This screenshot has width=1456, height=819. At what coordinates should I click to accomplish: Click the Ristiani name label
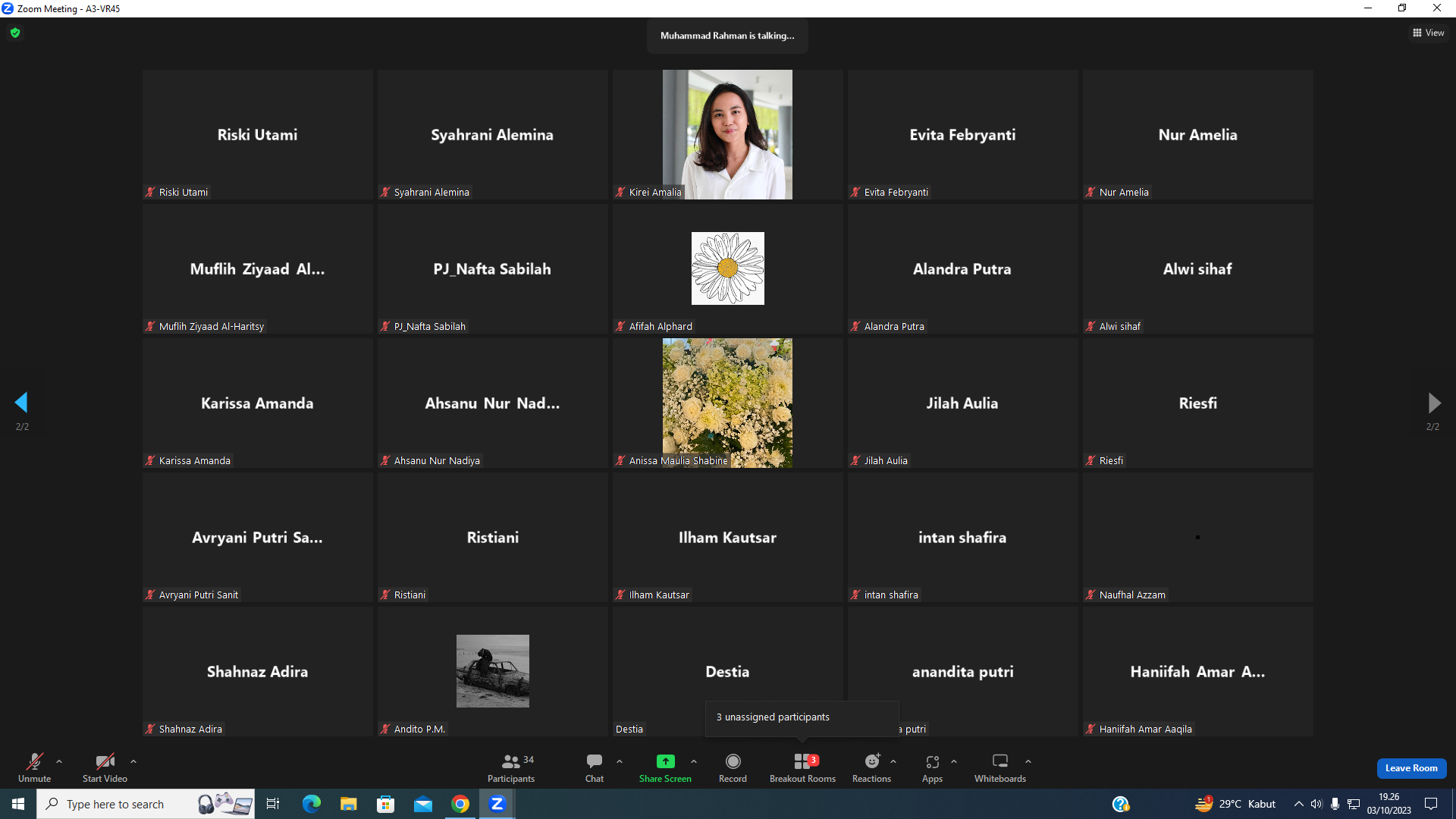pos(409,595)
